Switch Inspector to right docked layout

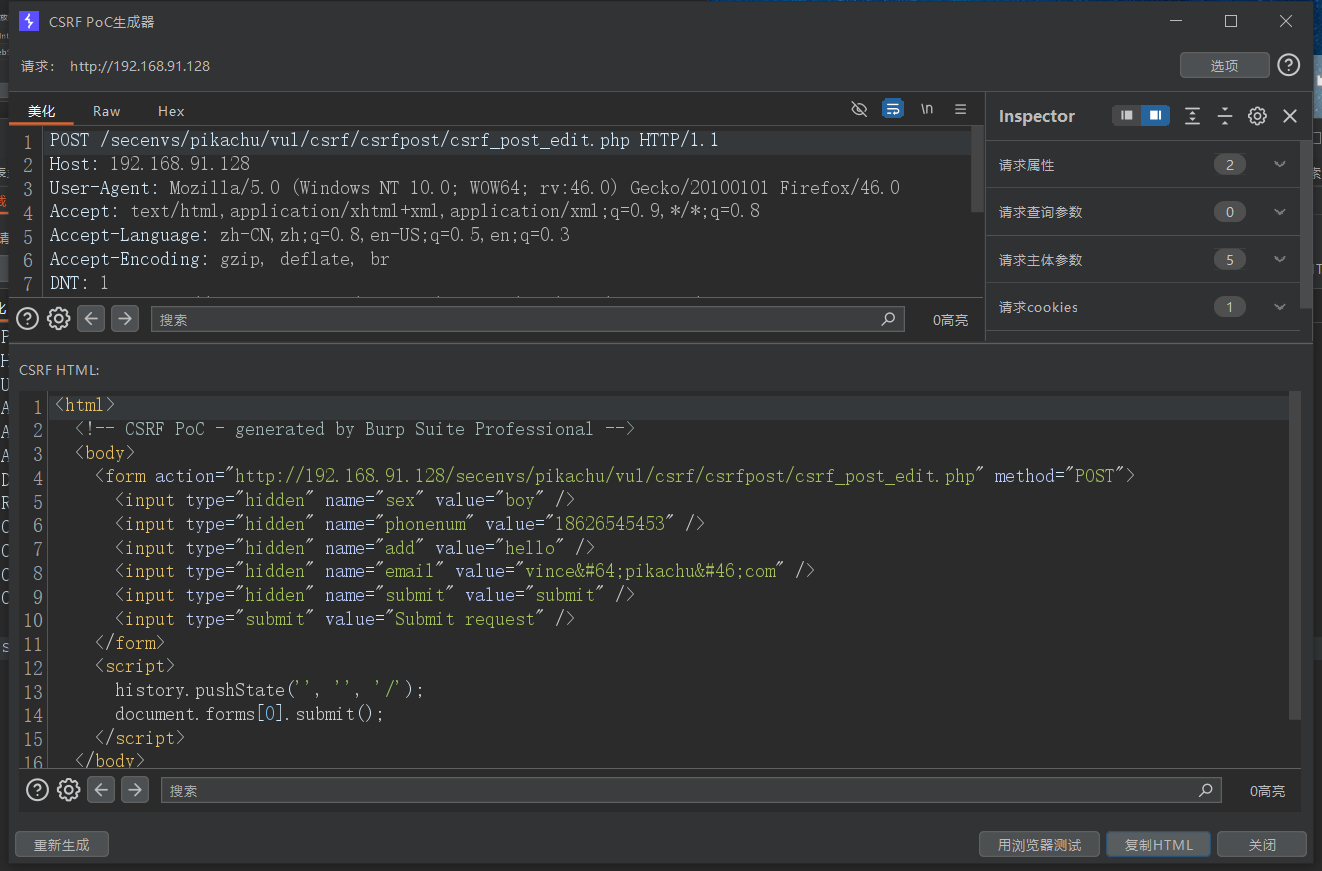click(1155, 116)
